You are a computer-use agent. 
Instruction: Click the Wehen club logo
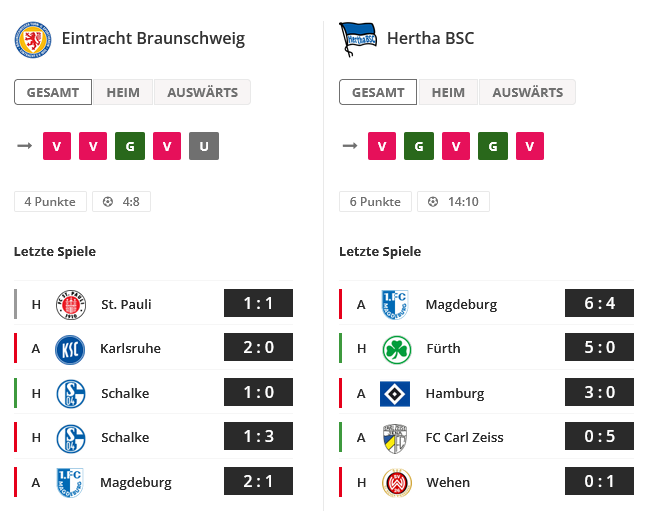point(397,483)
